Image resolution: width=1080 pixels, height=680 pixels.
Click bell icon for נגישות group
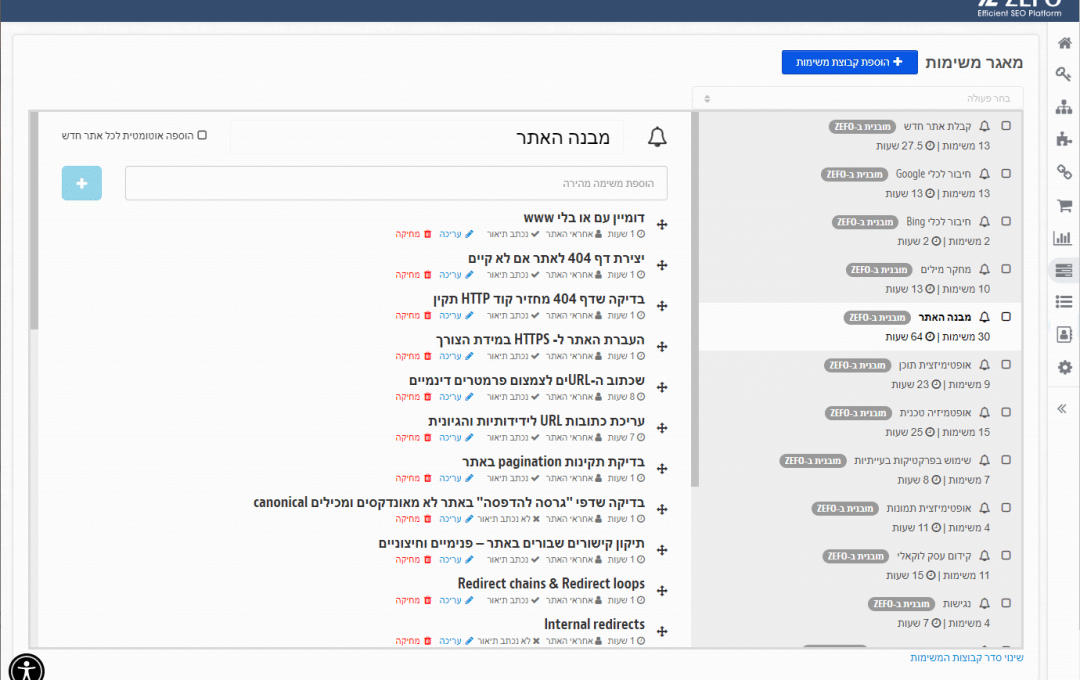[x=984, y=604]
